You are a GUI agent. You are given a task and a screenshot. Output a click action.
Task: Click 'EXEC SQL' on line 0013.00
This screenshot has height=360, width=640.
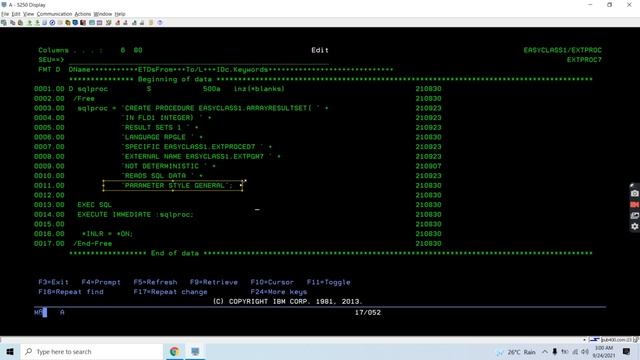coord(94,204)
